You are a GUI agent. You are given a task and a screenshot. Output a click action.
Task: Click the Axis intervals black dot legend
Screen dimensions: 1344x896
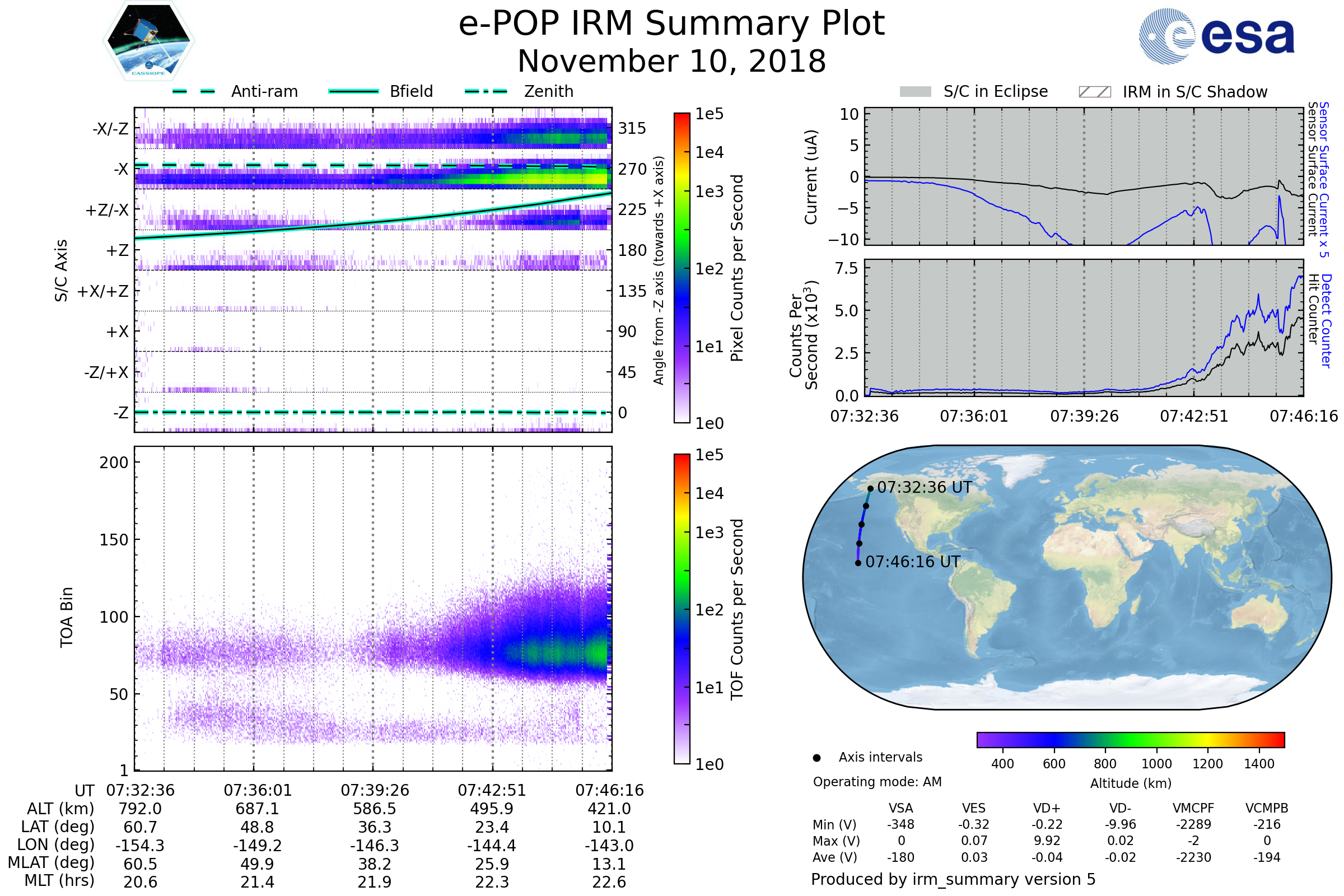pos(816,758)
